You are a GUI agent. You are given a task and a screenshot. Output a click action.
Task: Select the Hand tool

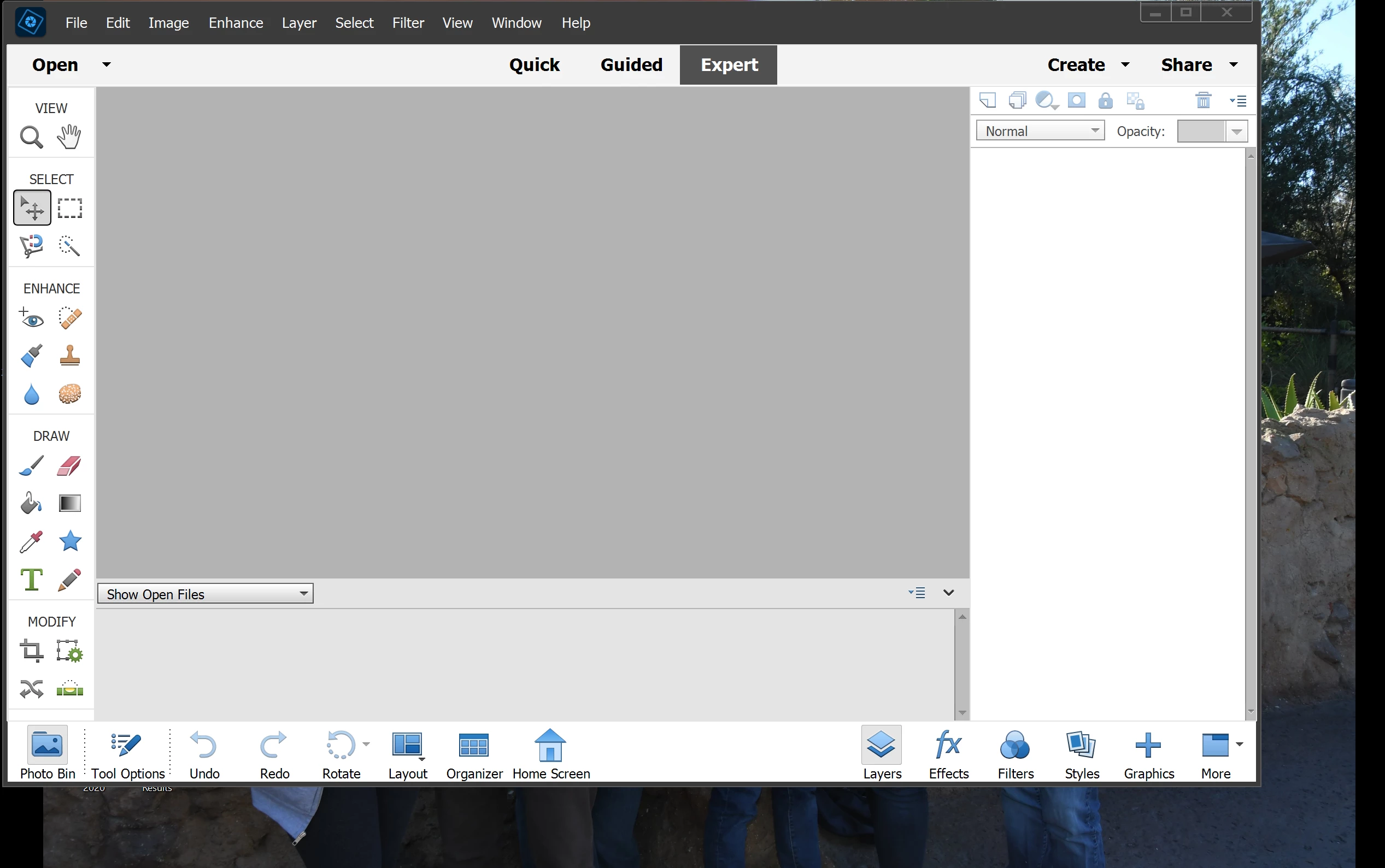coord(69,137)
